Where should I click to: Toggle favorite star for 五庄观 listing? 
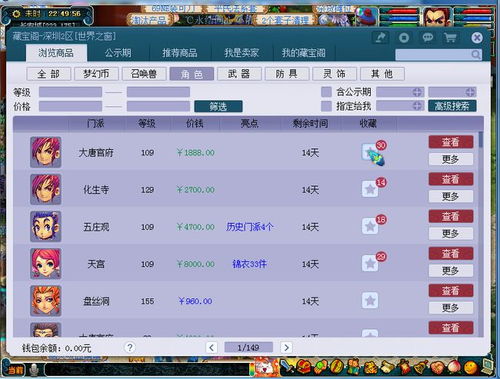(370, 226)
